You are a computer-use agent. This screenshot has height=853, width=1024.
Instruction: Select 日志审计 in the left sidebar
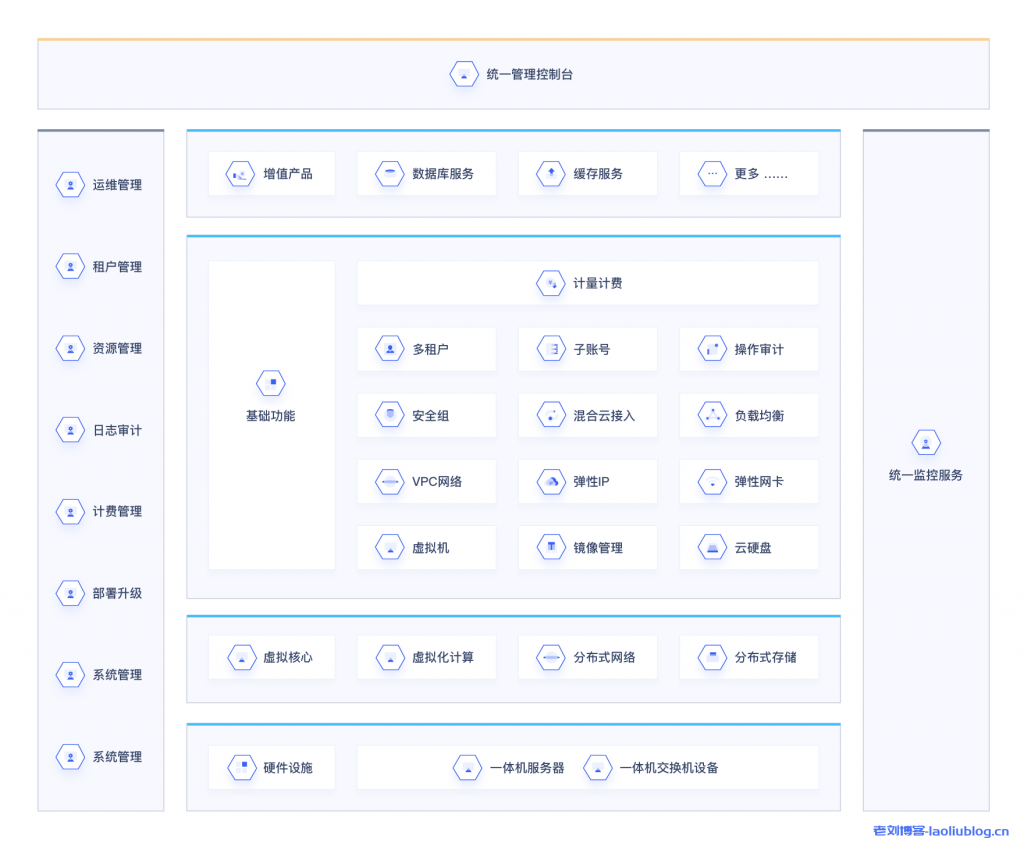click(x=100, y=430)
